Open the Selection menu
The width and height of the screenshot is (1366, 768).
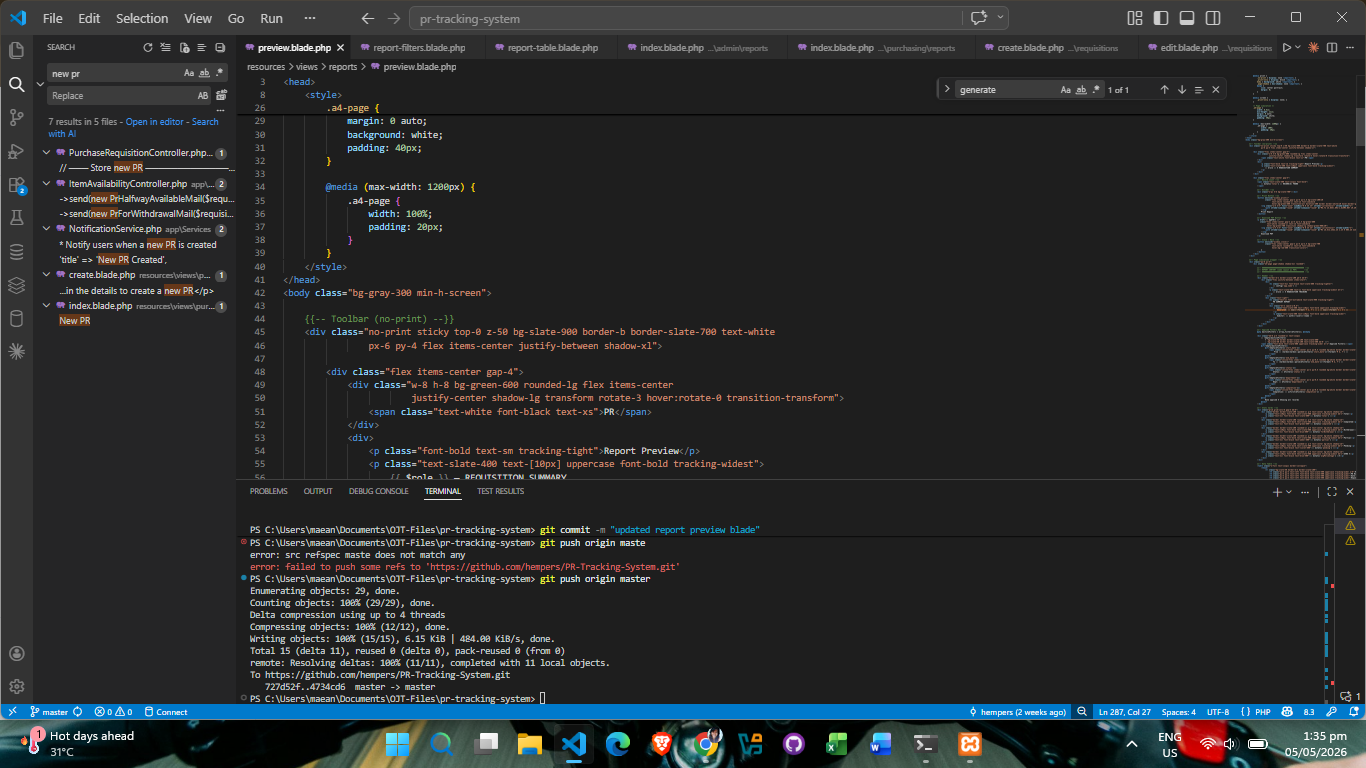[x=142, y=18]
